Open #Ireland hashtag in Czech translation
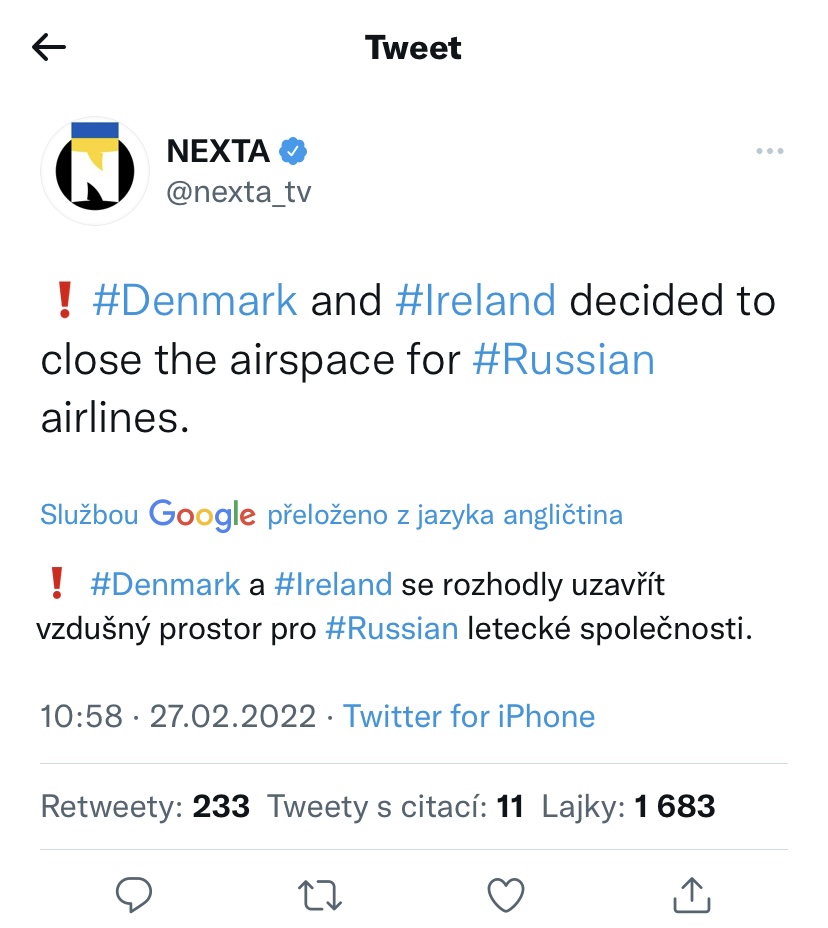 332,583
